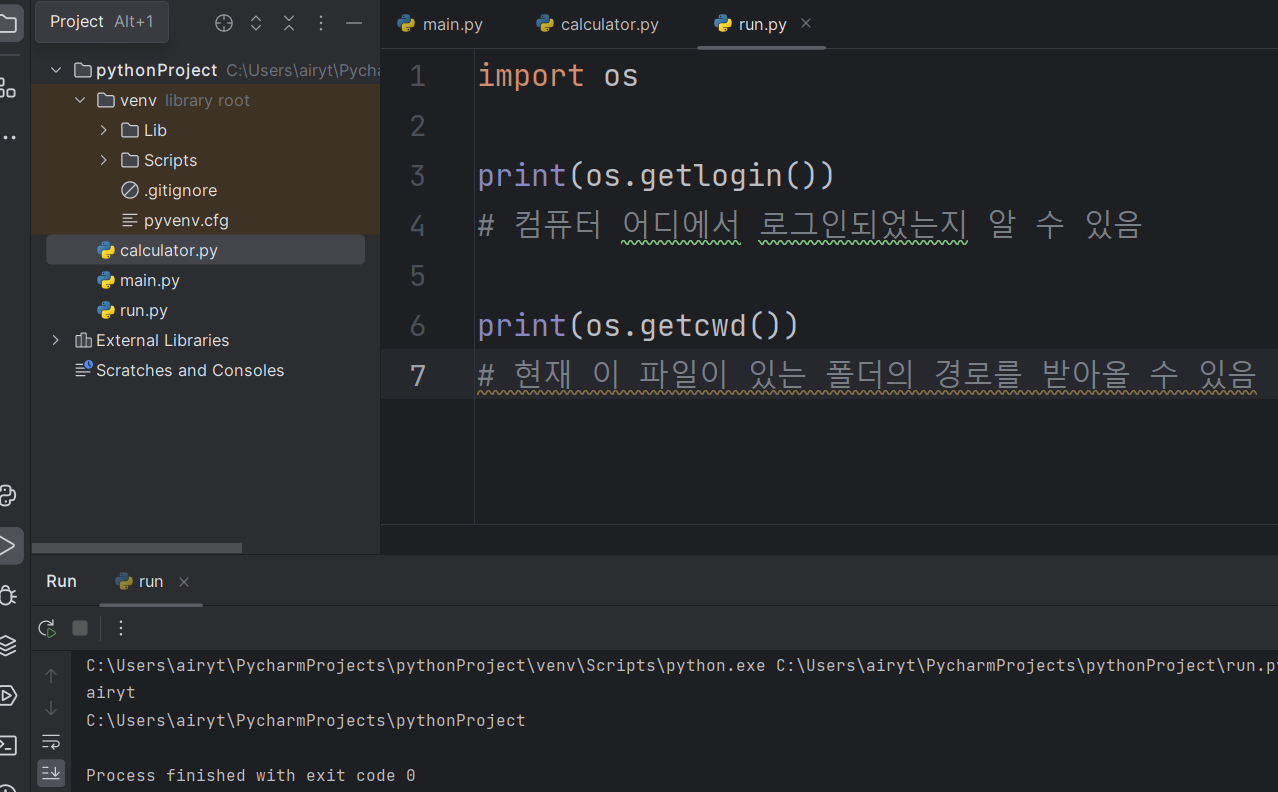Click Select Opened File crosshair icon
Screen dimensions: 1278x792
pos(224,22)
